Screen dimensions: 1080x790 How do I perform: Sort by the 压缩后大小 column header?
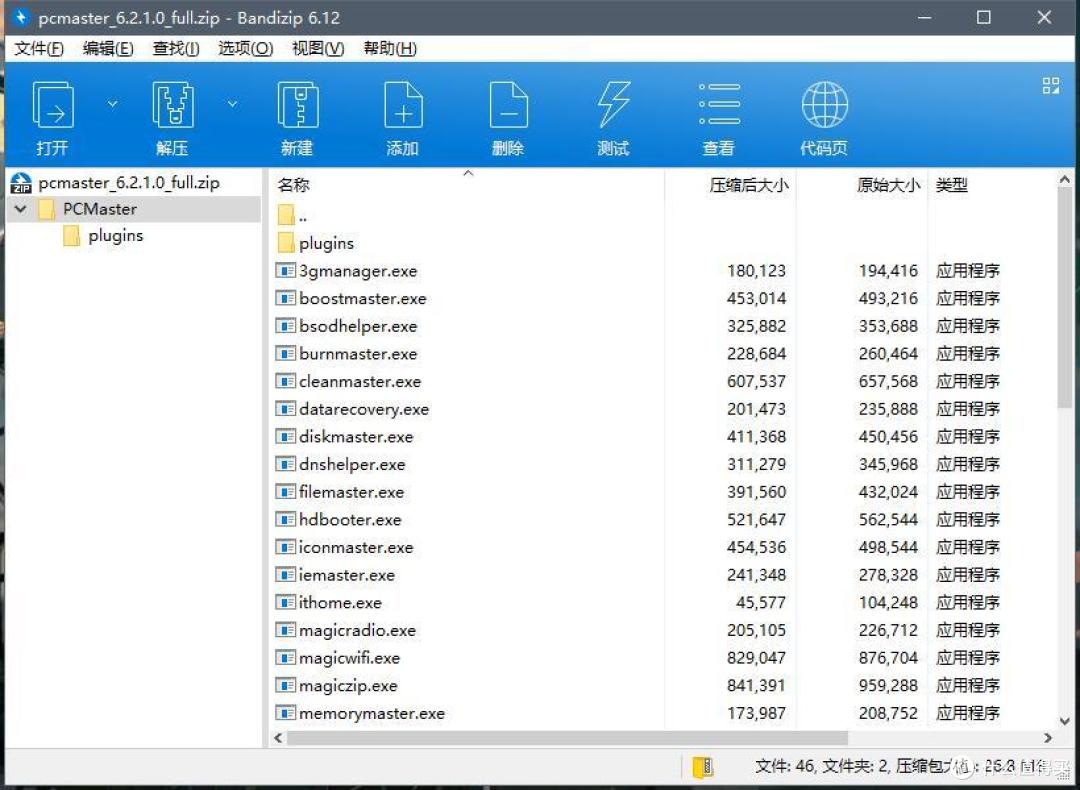pyautogui.click(x=749, y=185)
